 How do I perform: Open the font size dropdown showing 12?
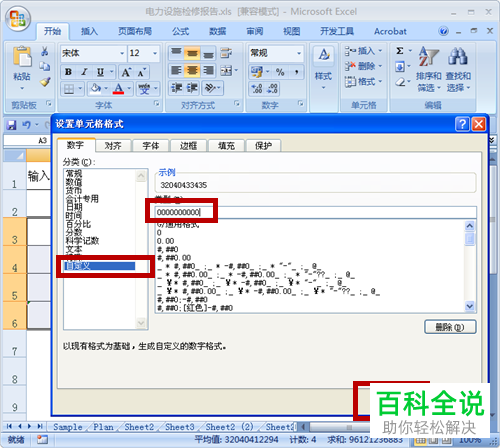(155, 53)
